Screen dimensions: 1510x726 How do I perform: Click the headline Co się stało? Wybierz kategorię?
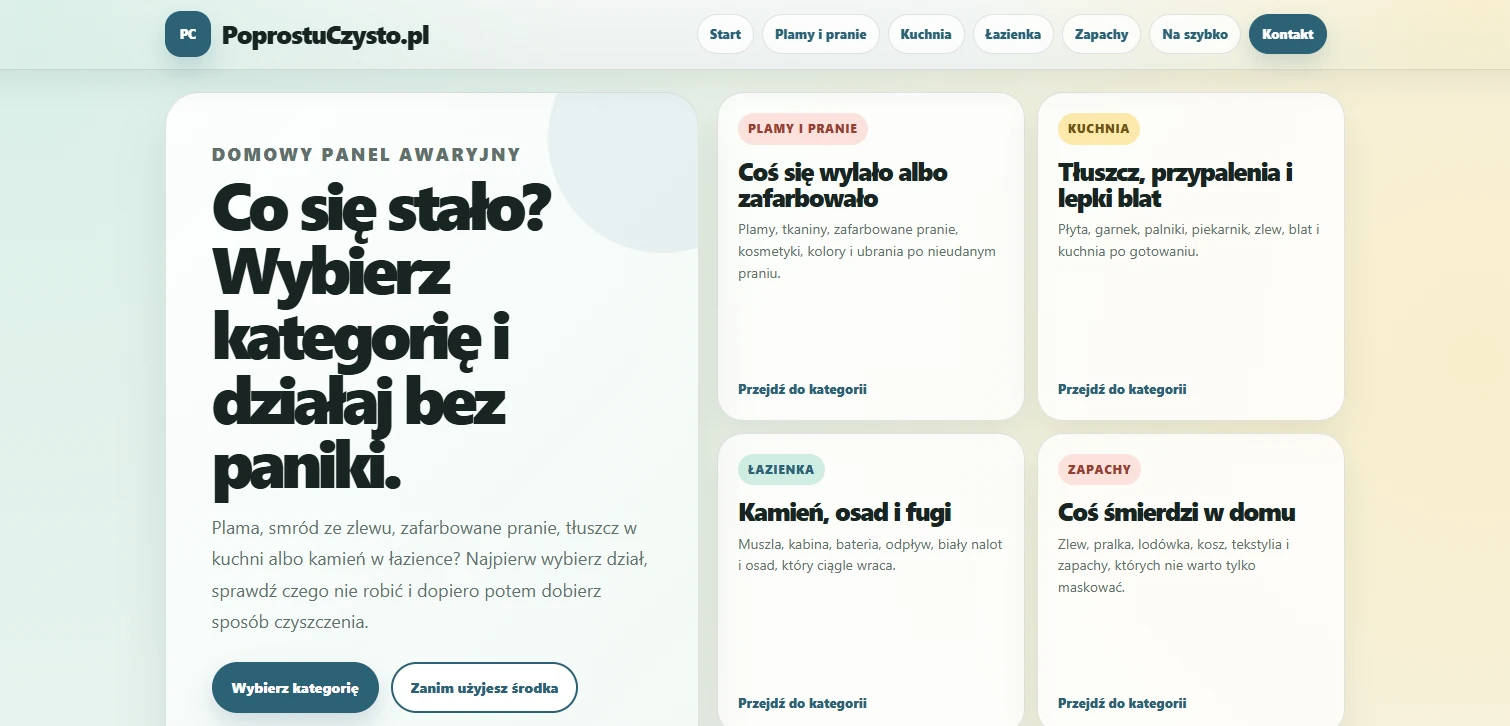(x=381, y=341)
